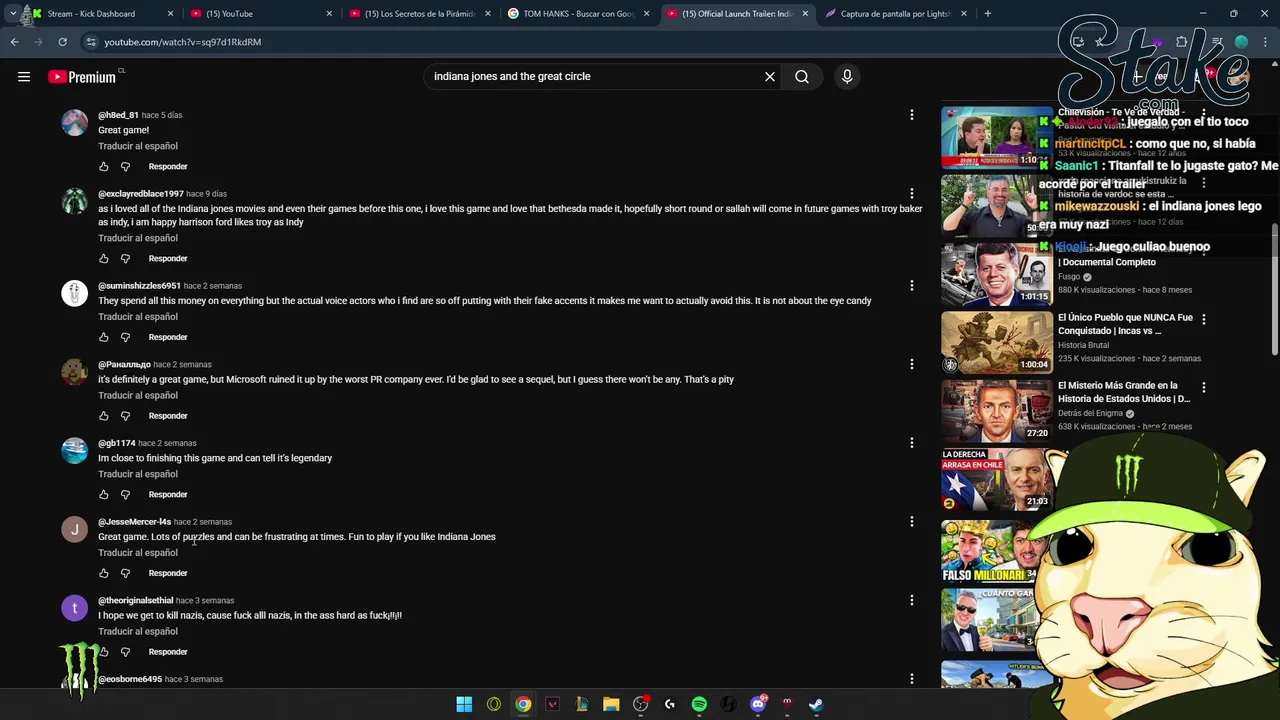Open options menu for @Ранальдо's comment
This screenshot has width=1280, height=720.
tap(912, 364)
